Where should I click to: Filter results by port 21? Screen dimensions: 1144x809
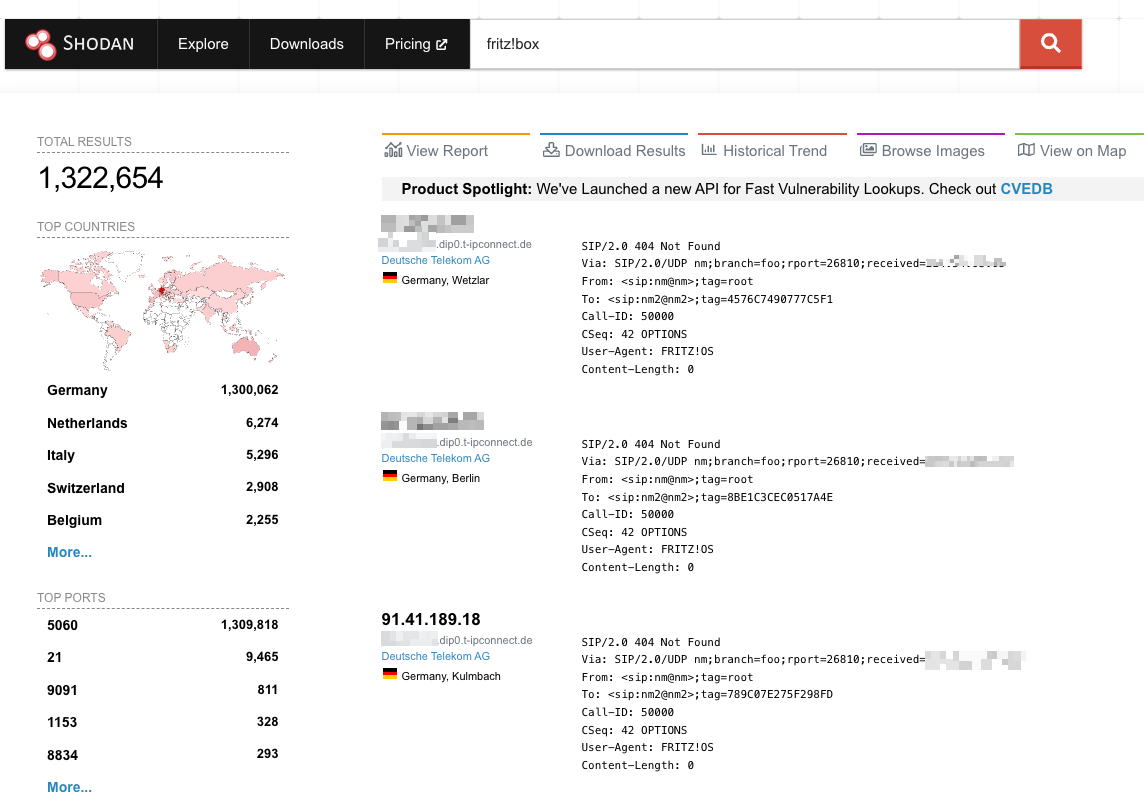pyautogui.click(x=54, y=657)
